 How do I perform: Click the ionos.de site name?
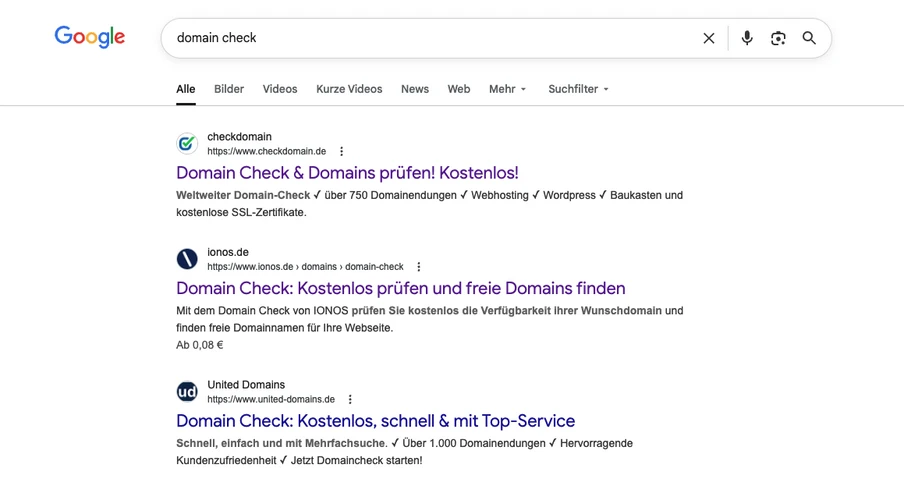(228, 252)
